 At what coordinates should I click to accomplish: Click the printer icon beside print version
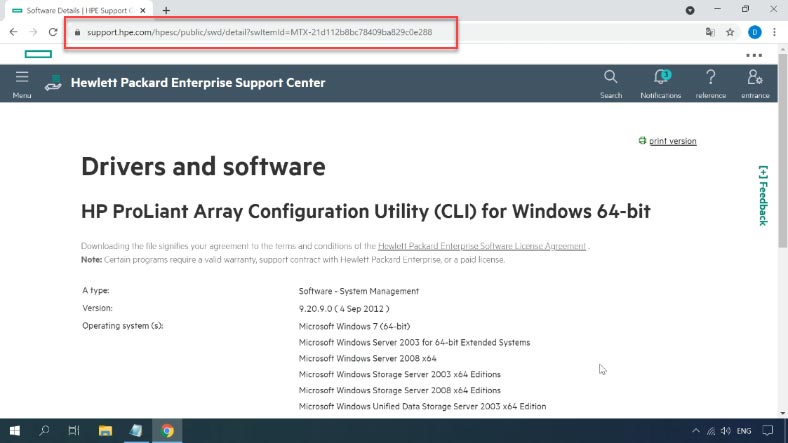pyautogui.click(x=642, y=141)
